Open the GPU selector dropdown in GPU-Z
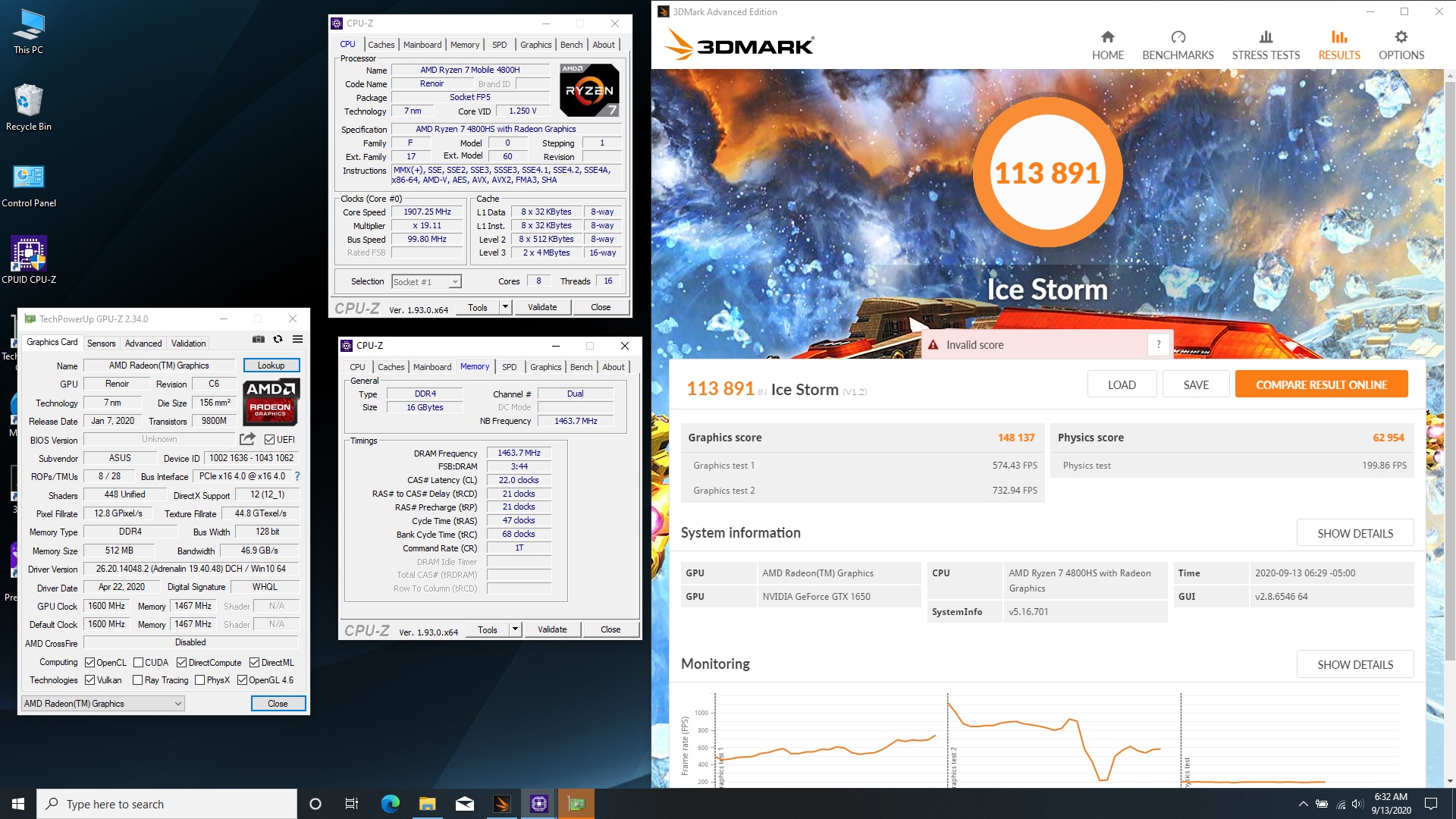This screenshot has height=819, width=1456. (x=103, y=704)
